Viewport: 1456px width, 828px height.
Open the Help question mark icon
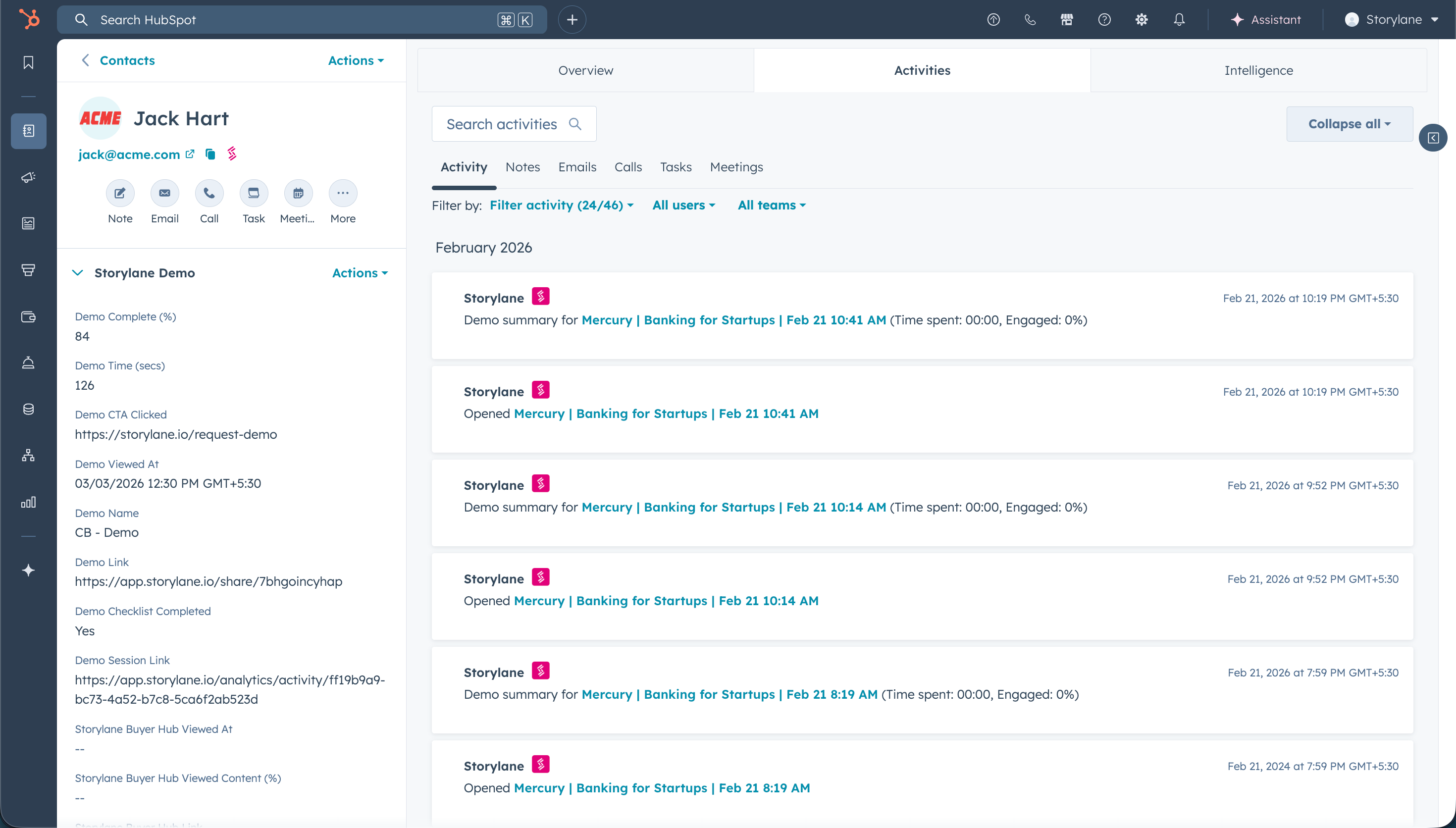coord(1105,20)
